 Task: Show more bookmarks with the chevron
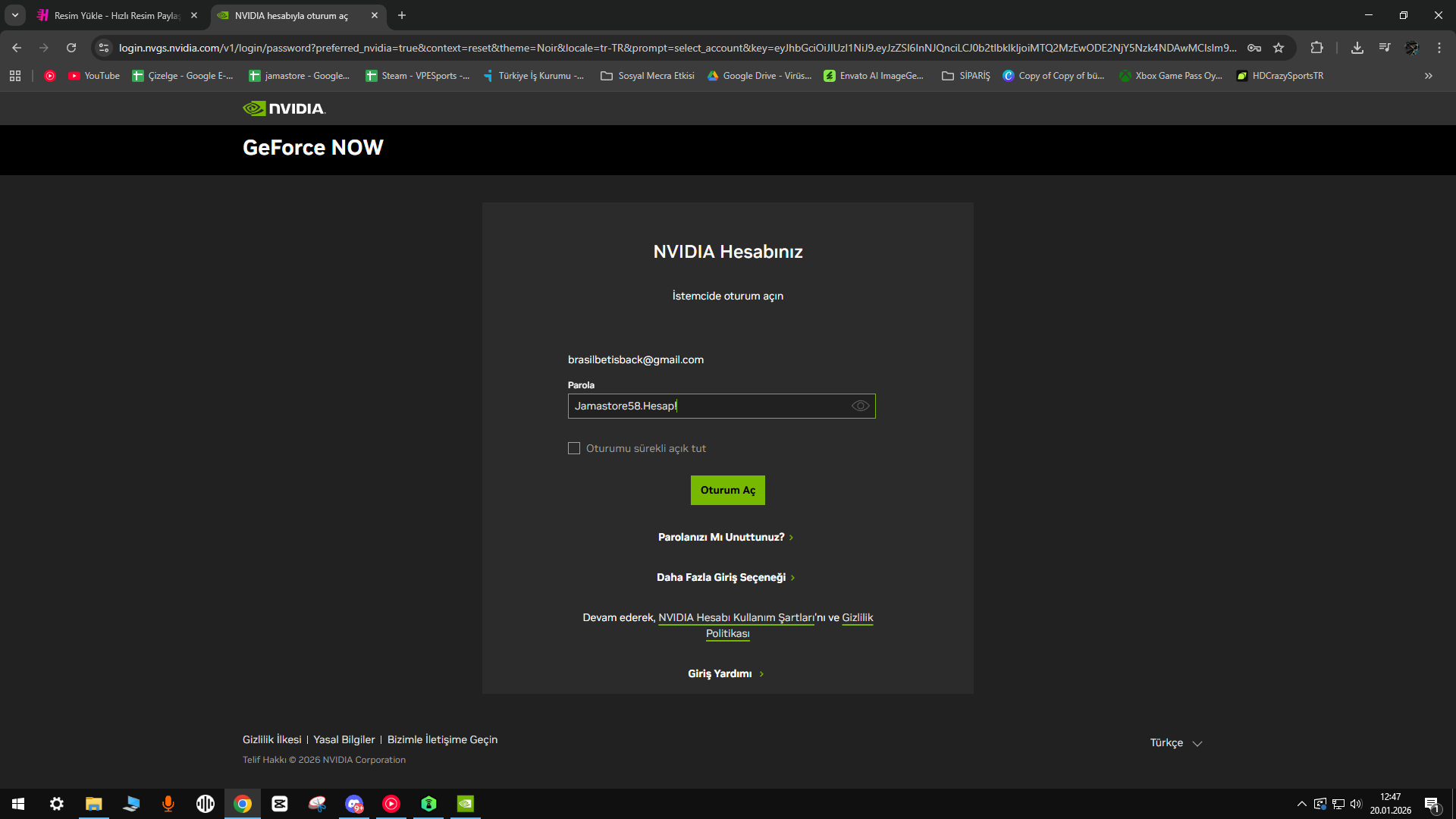click(x=1429, y=76)
